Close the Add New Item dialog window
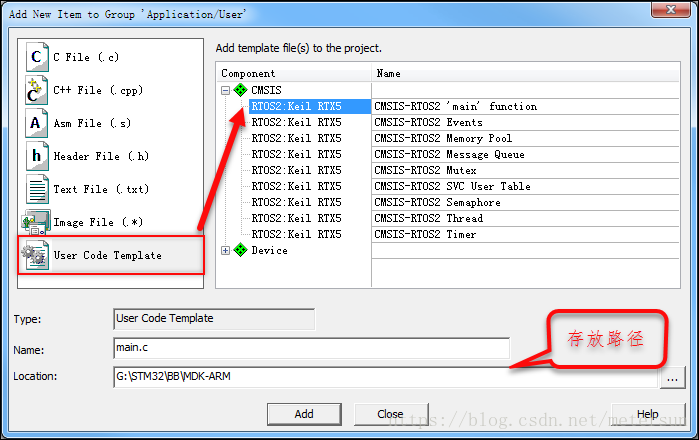699x440 pixels. coord(671,9)
